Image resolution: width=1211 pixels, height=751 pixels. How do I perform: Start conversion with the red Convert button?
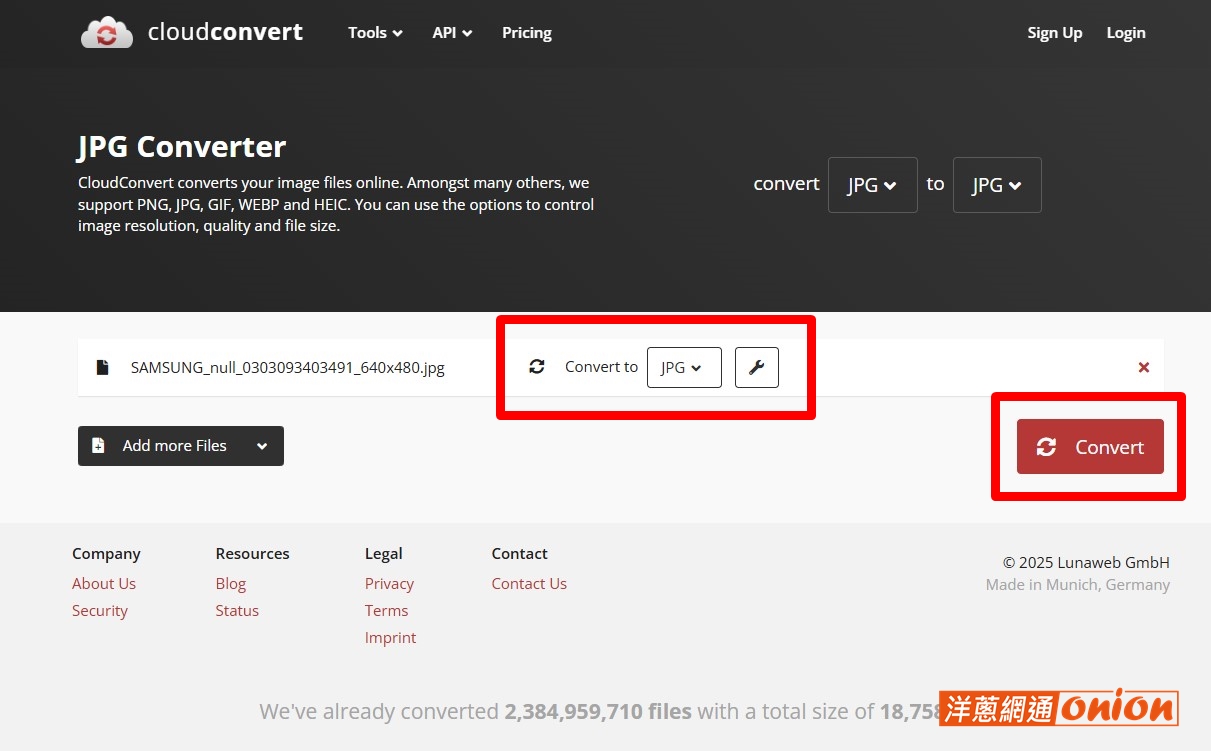1090,447
